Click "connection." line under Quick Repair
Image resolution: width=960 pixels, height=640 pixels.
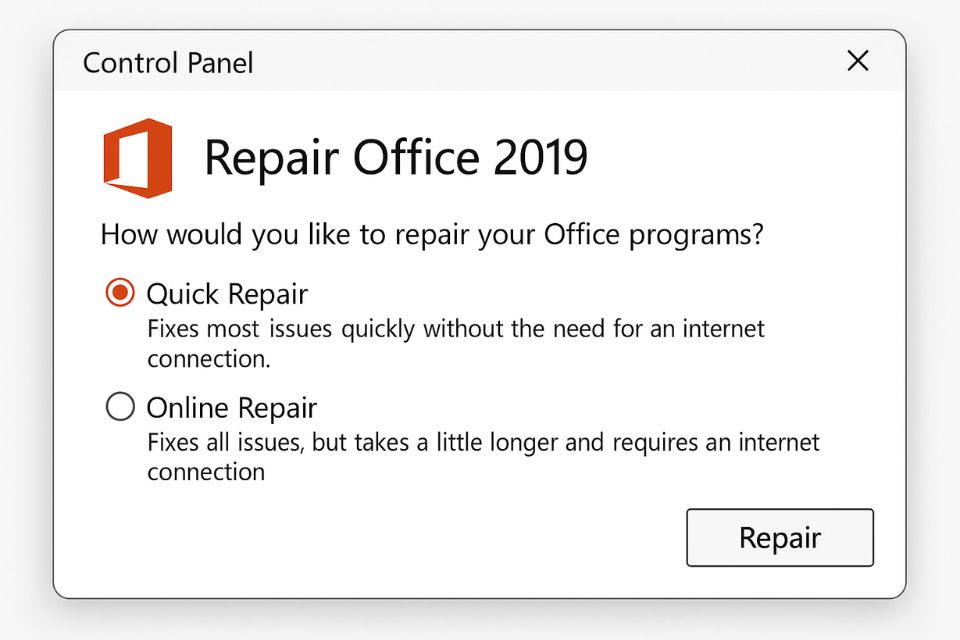pyautogui.click(x=208, y=358)
